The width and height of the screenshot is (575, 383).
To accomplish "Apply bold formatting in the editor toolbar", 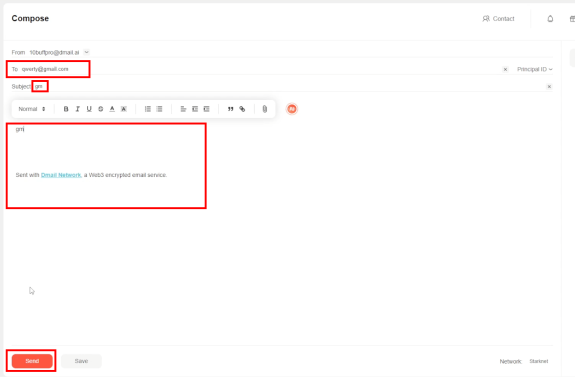I will point(66,109).
